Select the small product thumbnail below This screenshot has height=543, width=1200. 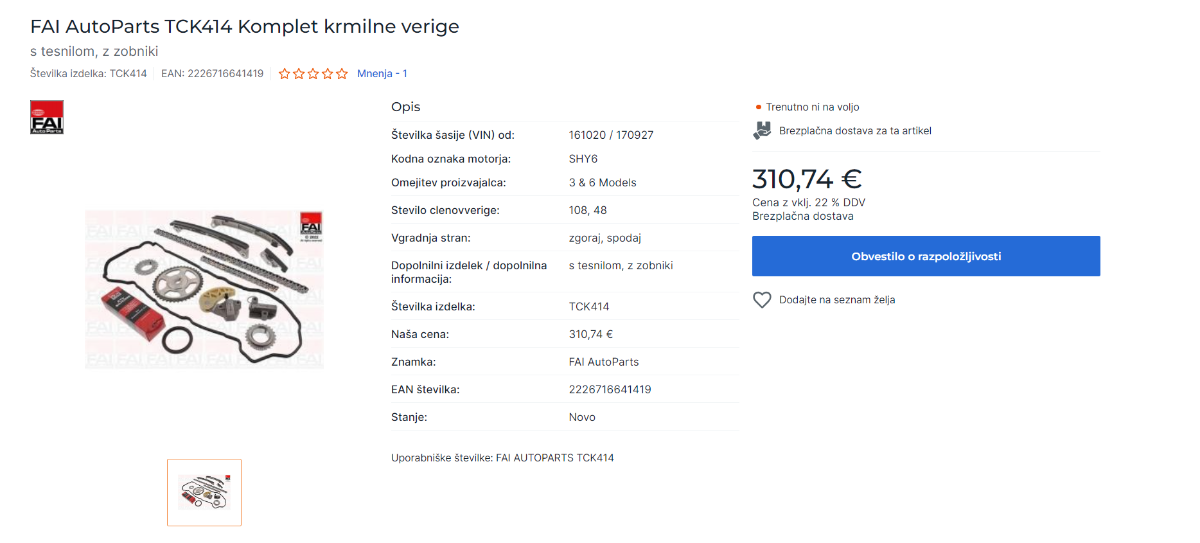204,492
